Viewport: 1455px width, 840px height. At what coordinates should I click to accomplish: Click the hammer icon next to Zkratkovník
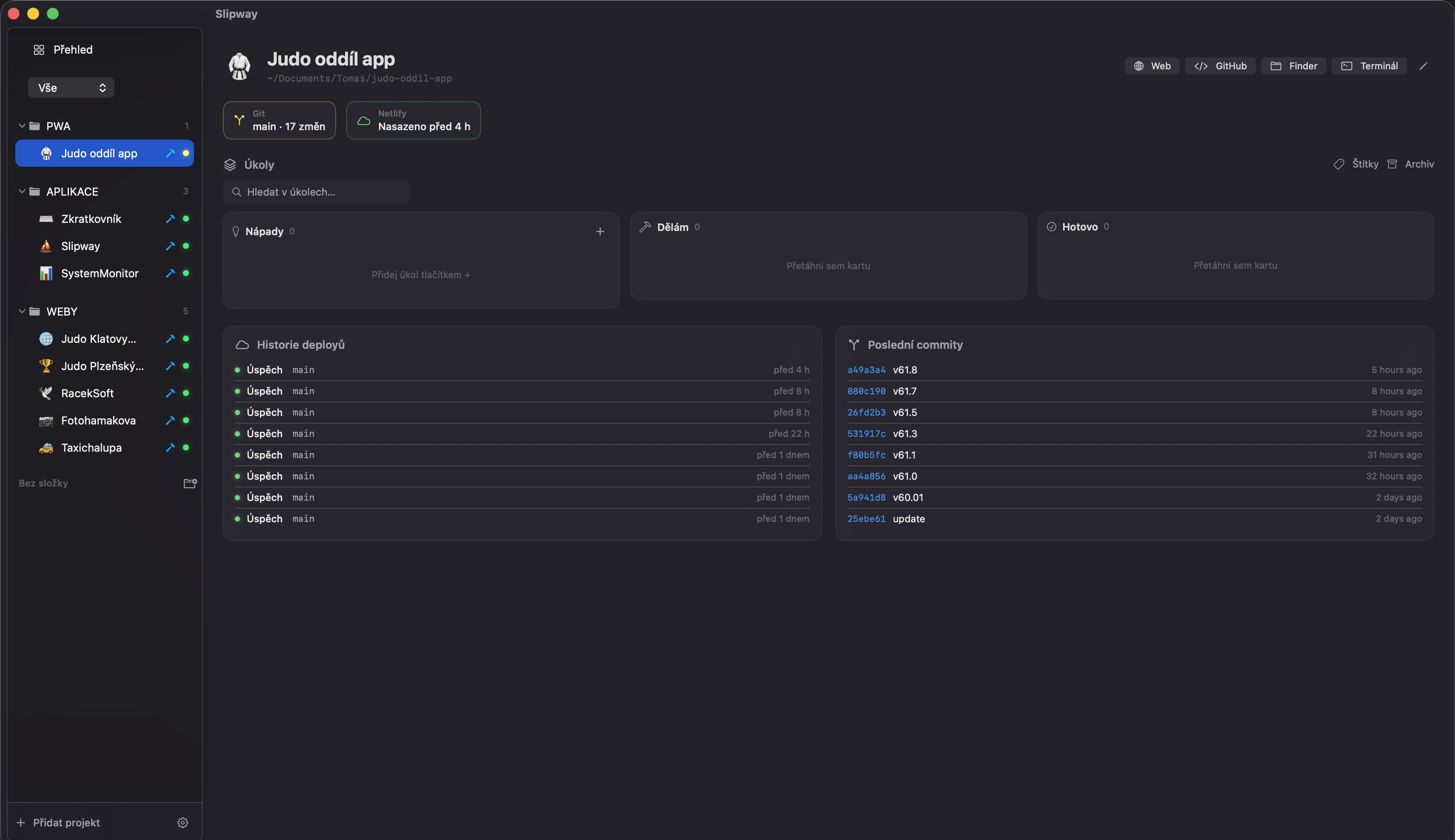pos(170,219)
